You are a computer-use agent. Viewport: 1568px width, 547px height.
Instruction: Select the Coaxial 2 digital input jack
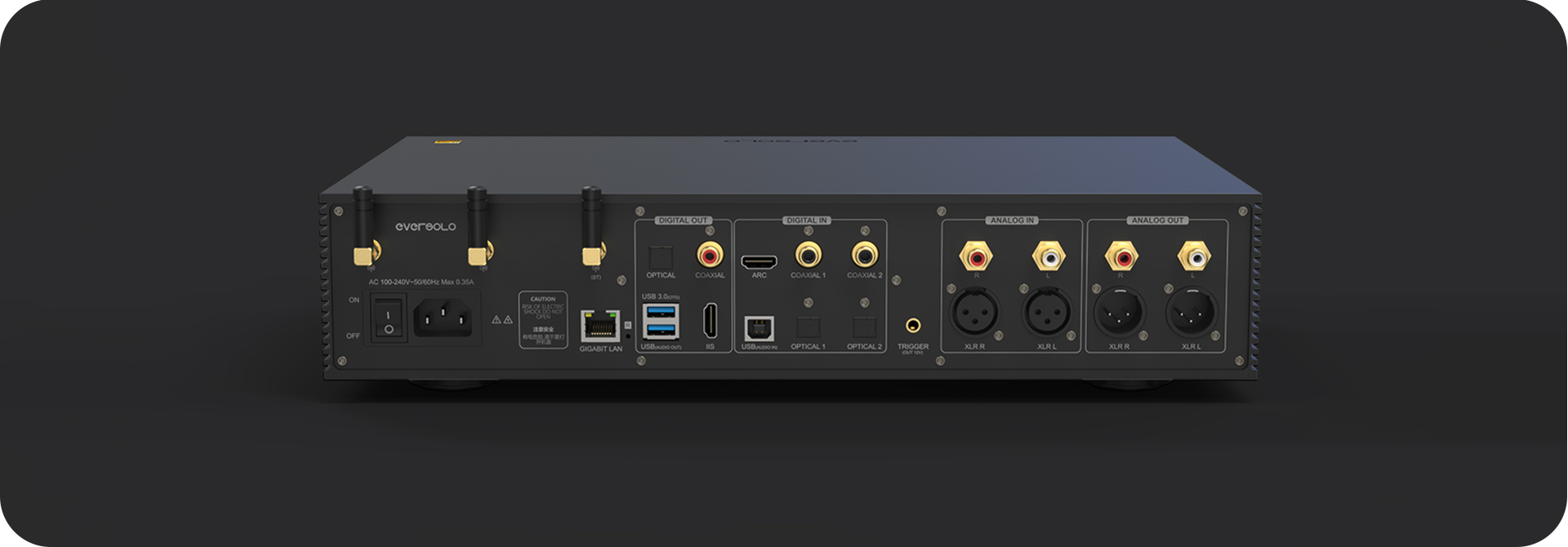864,256
